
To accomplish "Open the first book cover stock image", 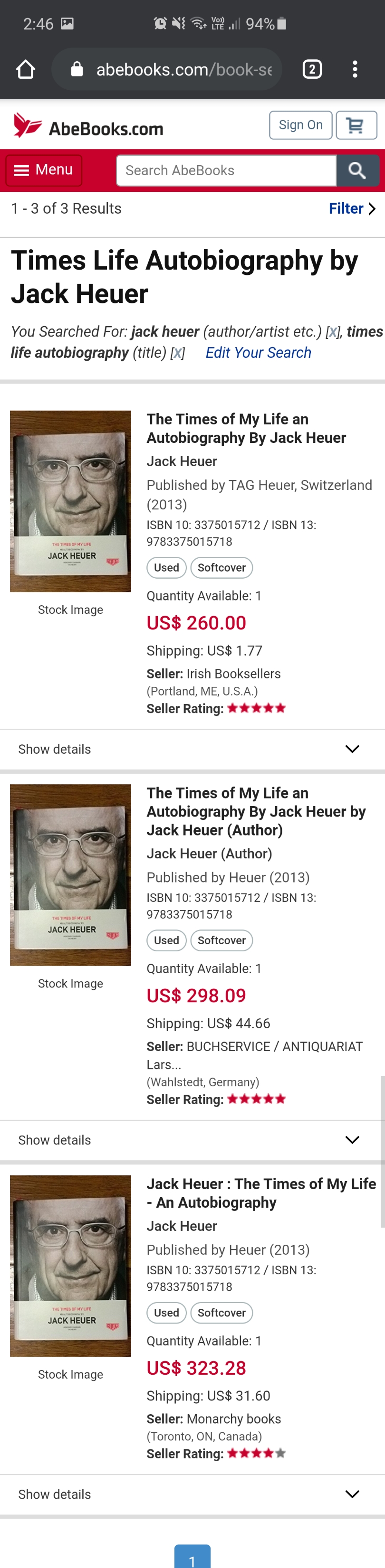I will click(x=71, y=501).
